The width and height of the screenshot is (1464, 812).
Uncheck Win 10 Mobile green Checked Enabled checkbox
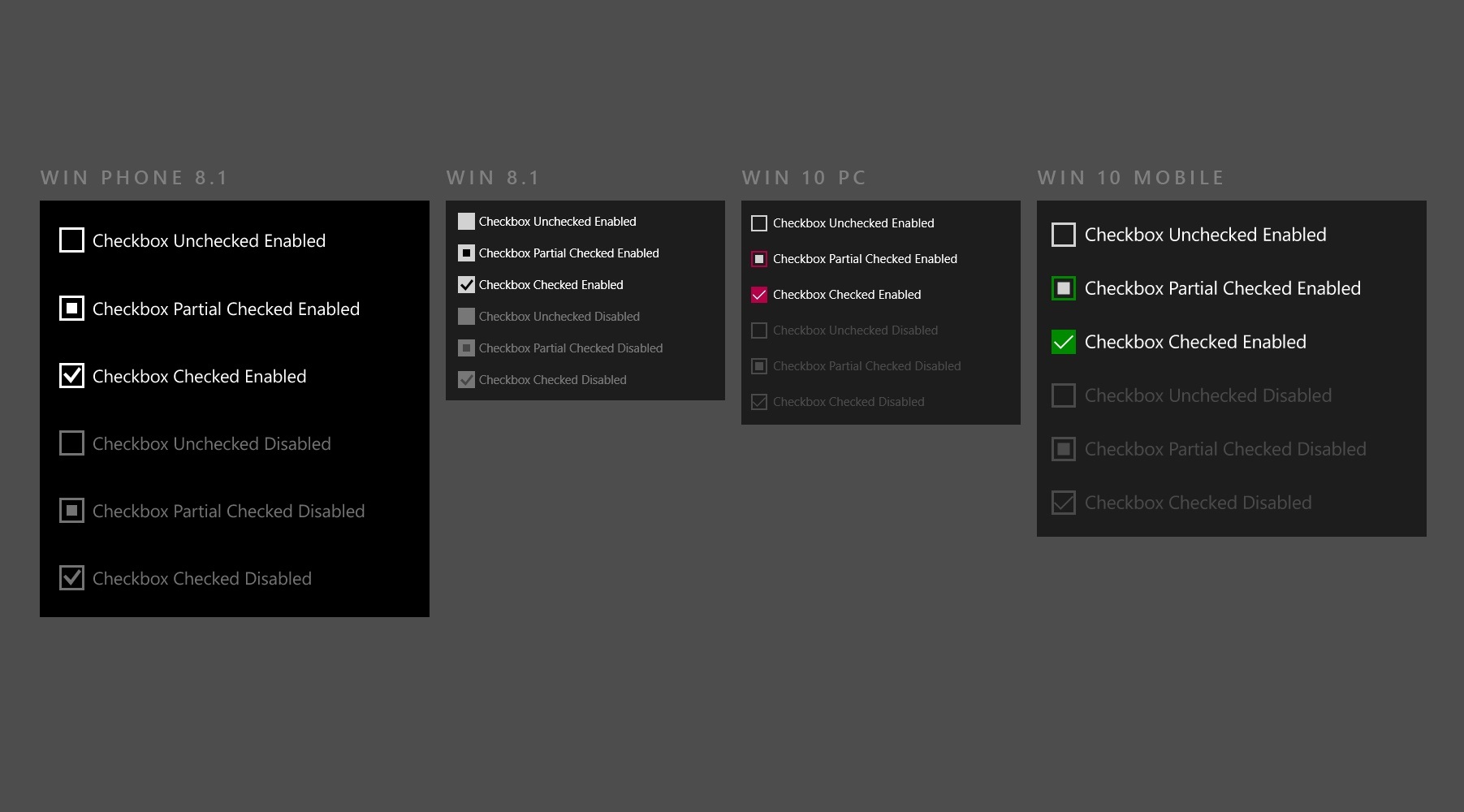pyautogui.click(x=1064, y=342)
